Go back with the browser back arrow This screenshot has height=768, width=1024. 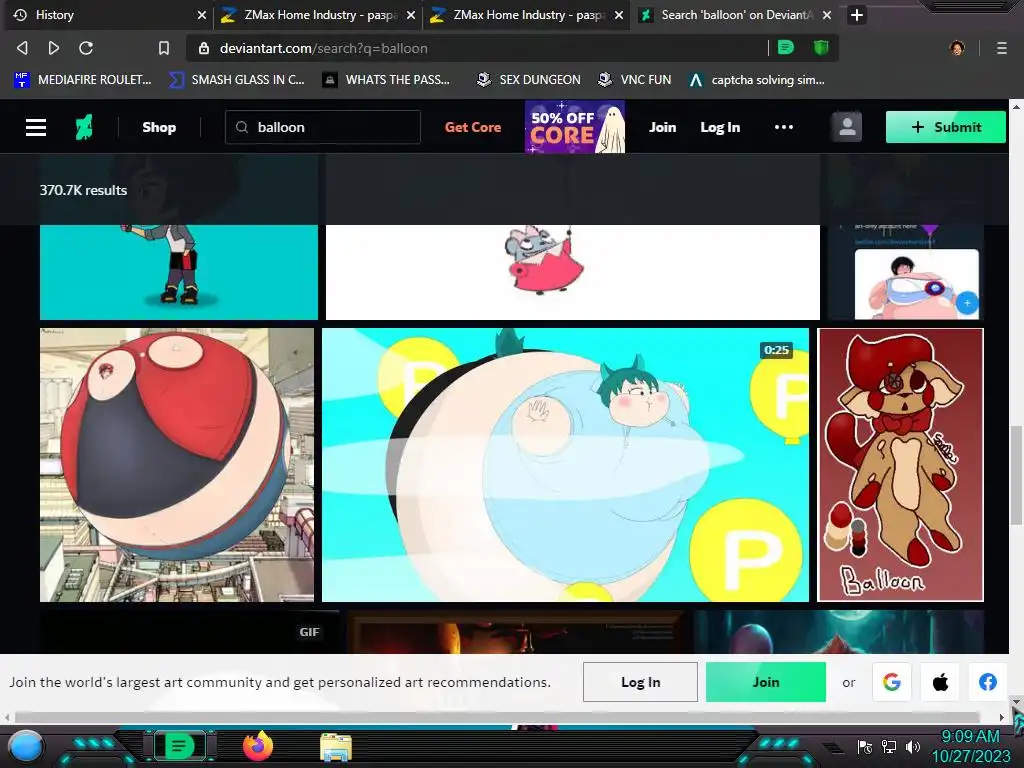22,48
